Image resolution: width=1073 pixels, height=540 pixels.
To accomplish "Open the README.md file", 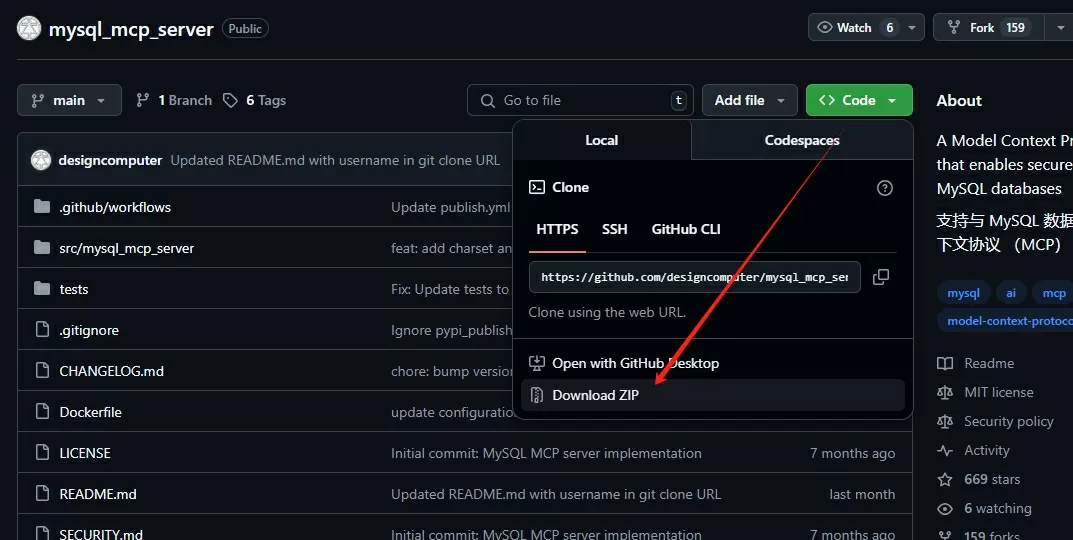I will [x=98, y=494].
